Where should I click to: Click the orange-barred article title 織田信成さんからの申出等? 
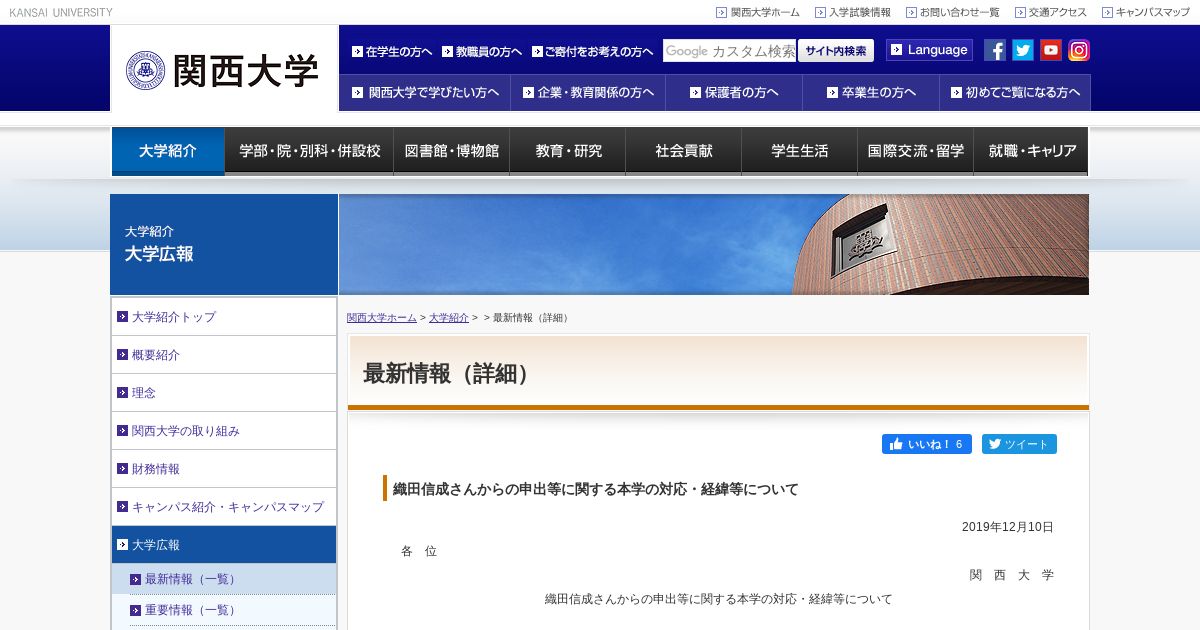point(595,489)
